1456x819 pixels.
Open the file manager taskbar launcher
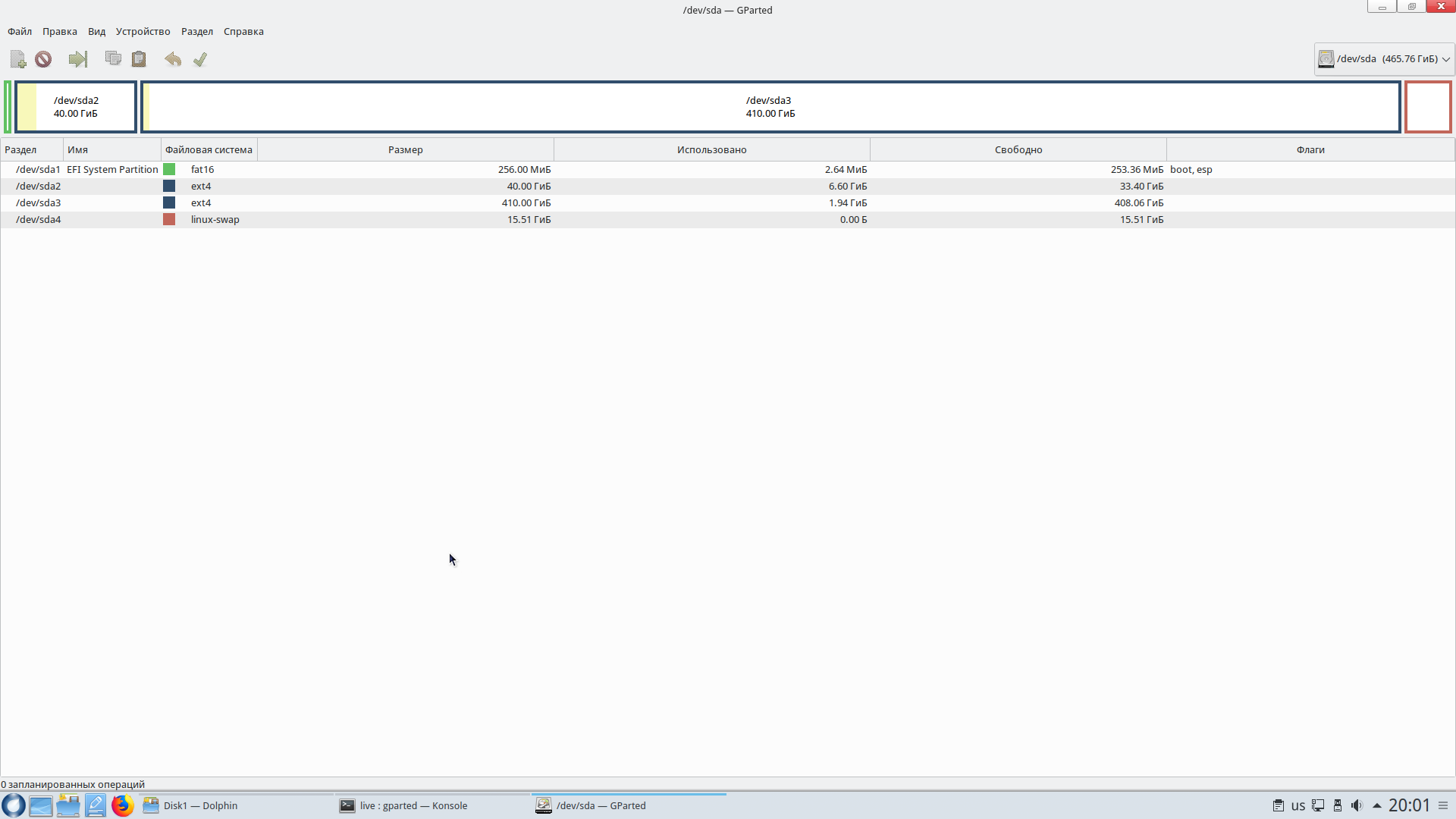click(x=68, y=805)
